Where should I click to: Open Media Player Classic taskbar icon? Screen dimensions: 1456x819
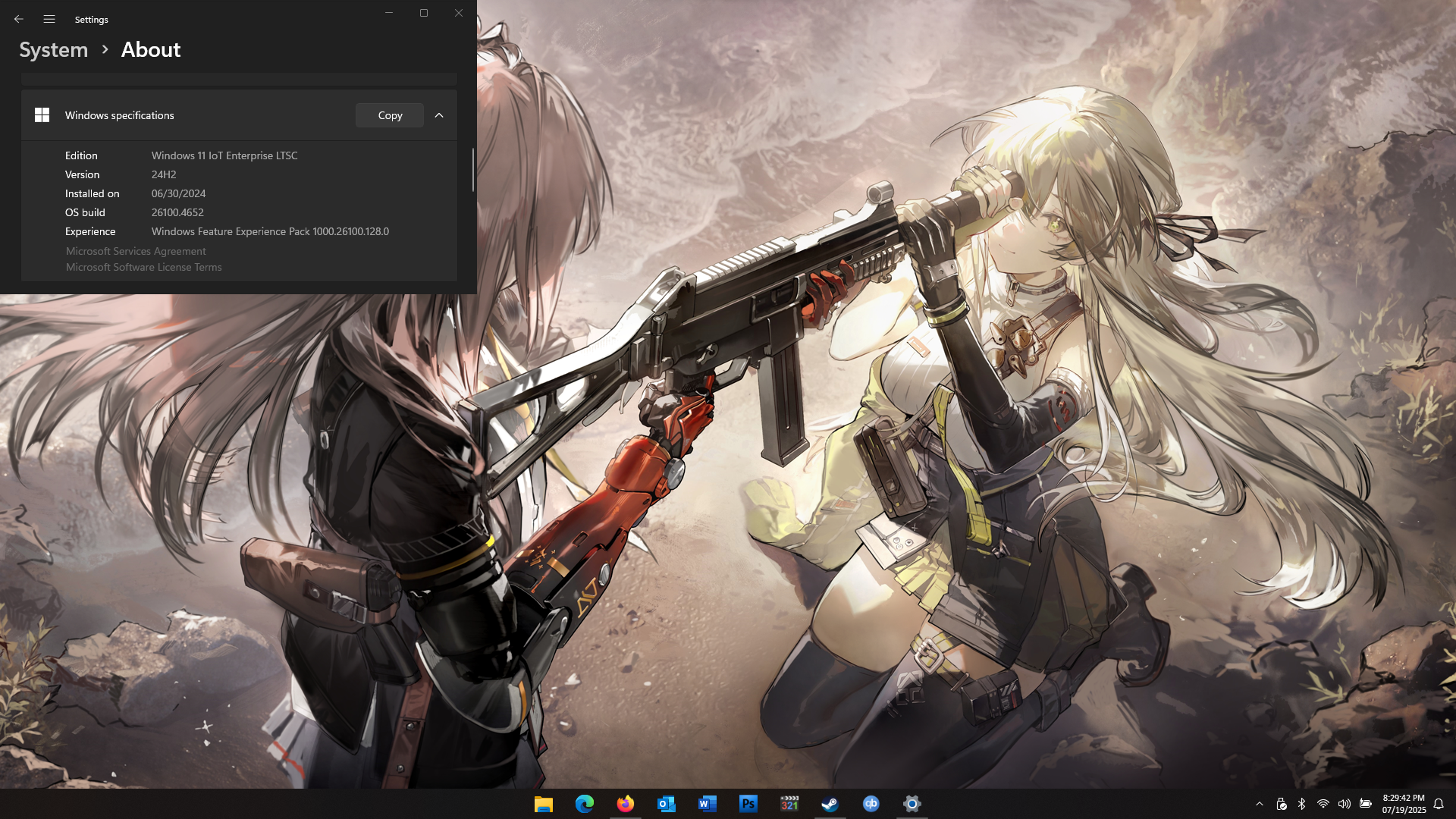pos(789,804)
